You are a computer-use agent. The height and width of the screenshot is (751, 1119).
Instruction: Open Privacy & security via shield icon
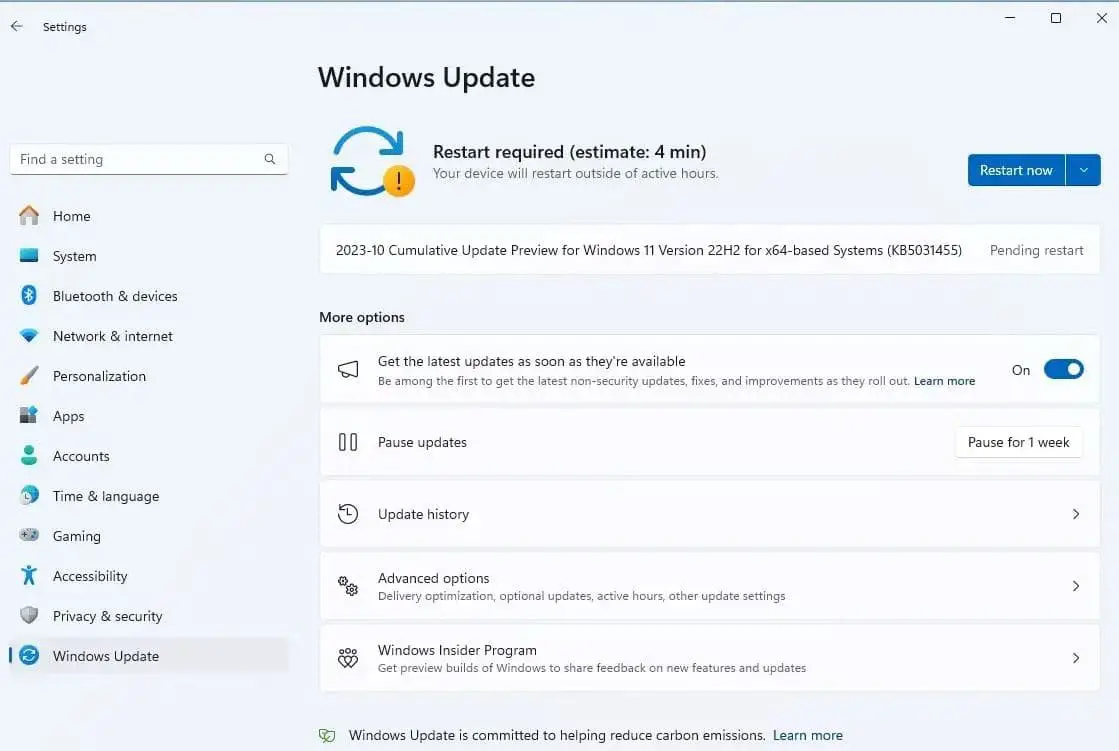pos(29,616)
